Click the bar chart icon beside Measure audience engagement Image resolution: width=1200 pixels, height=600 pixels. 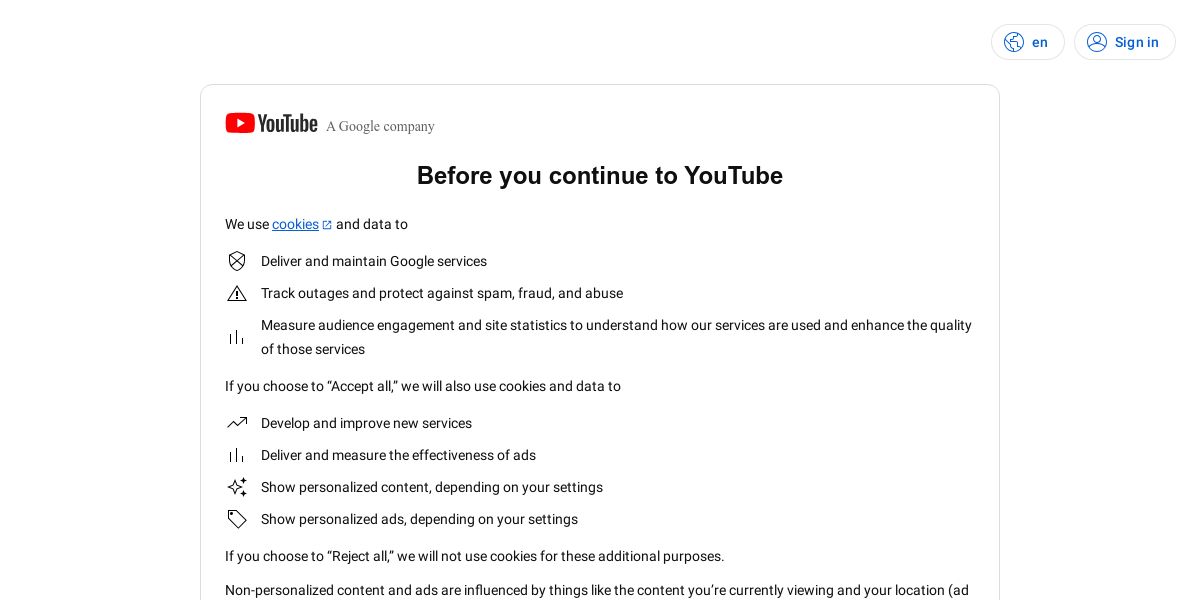click(237, 337)
